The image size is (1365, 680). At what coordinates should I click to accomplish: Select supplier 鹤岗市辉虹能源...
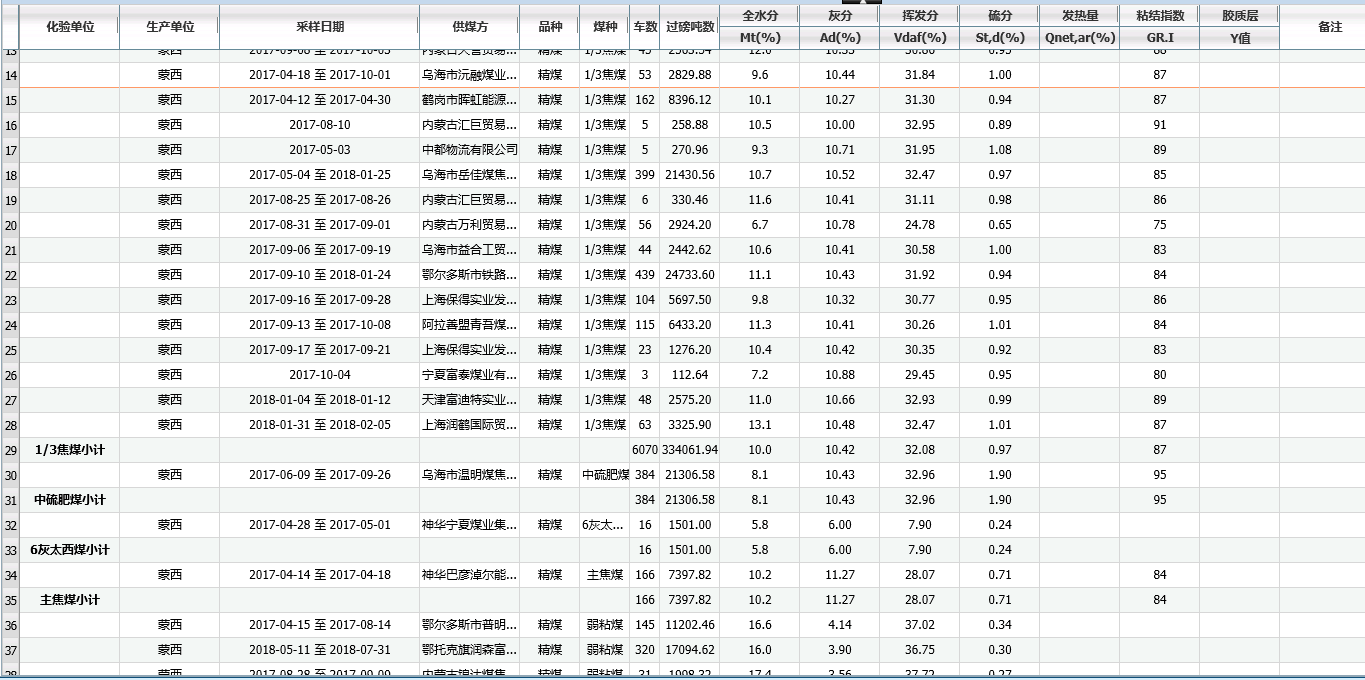469,100
